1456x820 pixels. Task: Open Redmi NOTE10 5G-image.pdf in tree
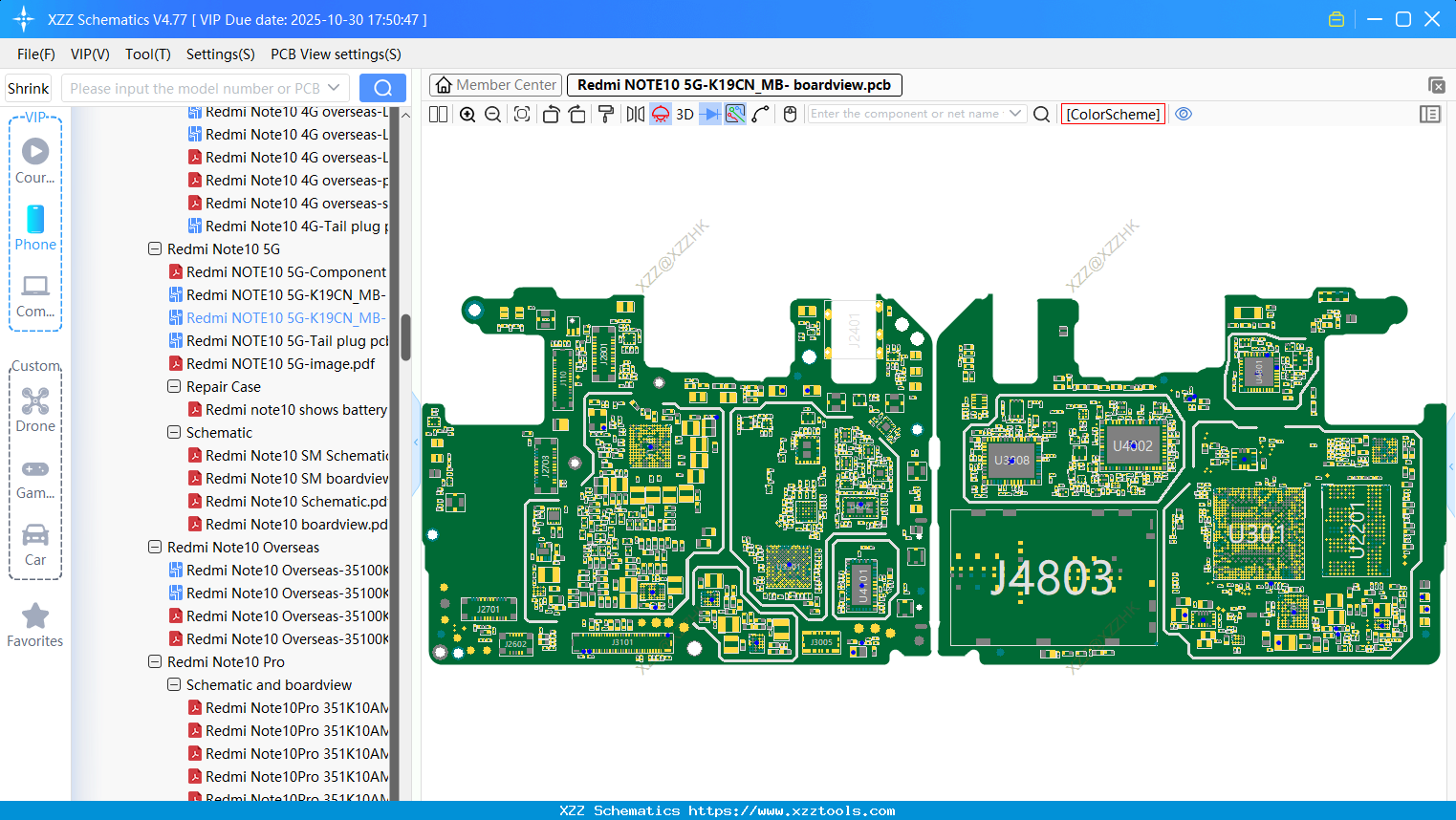coord(280,364)
